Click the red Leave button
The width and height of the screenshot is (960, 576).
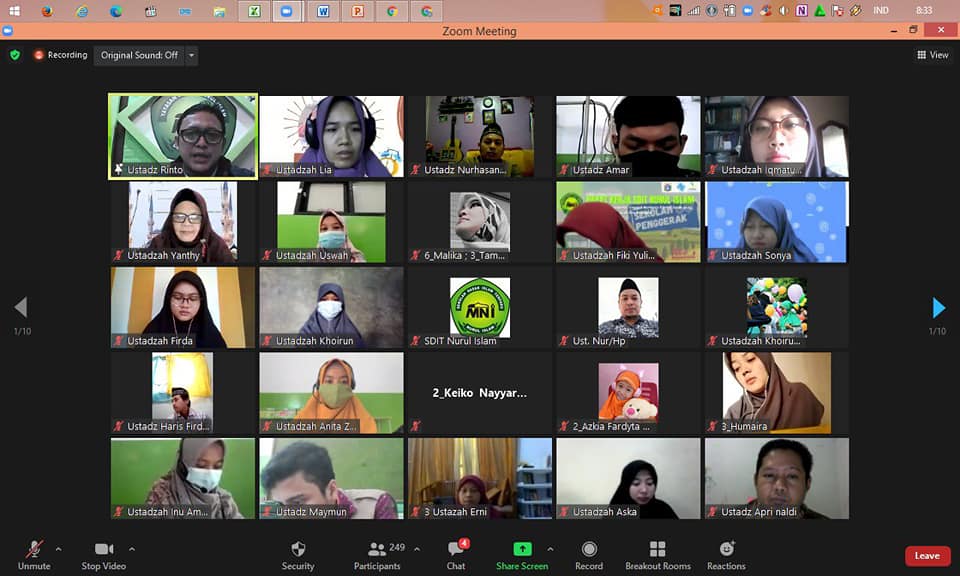[926, 556]
